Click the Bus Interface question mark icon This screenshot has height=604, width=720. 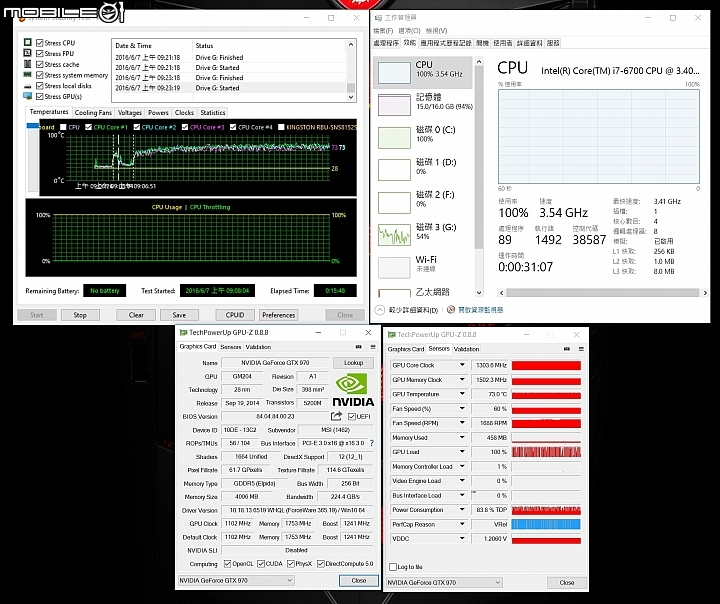(x=371, y=443)
